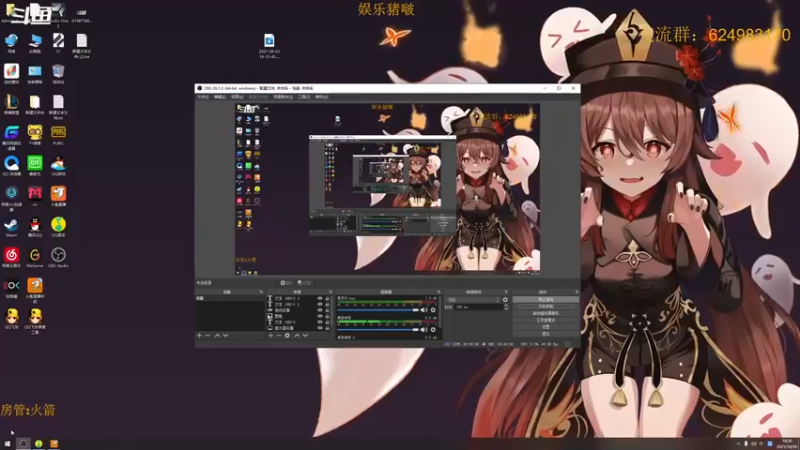Add a new source with the plus icon

click(x=271, y=335)
